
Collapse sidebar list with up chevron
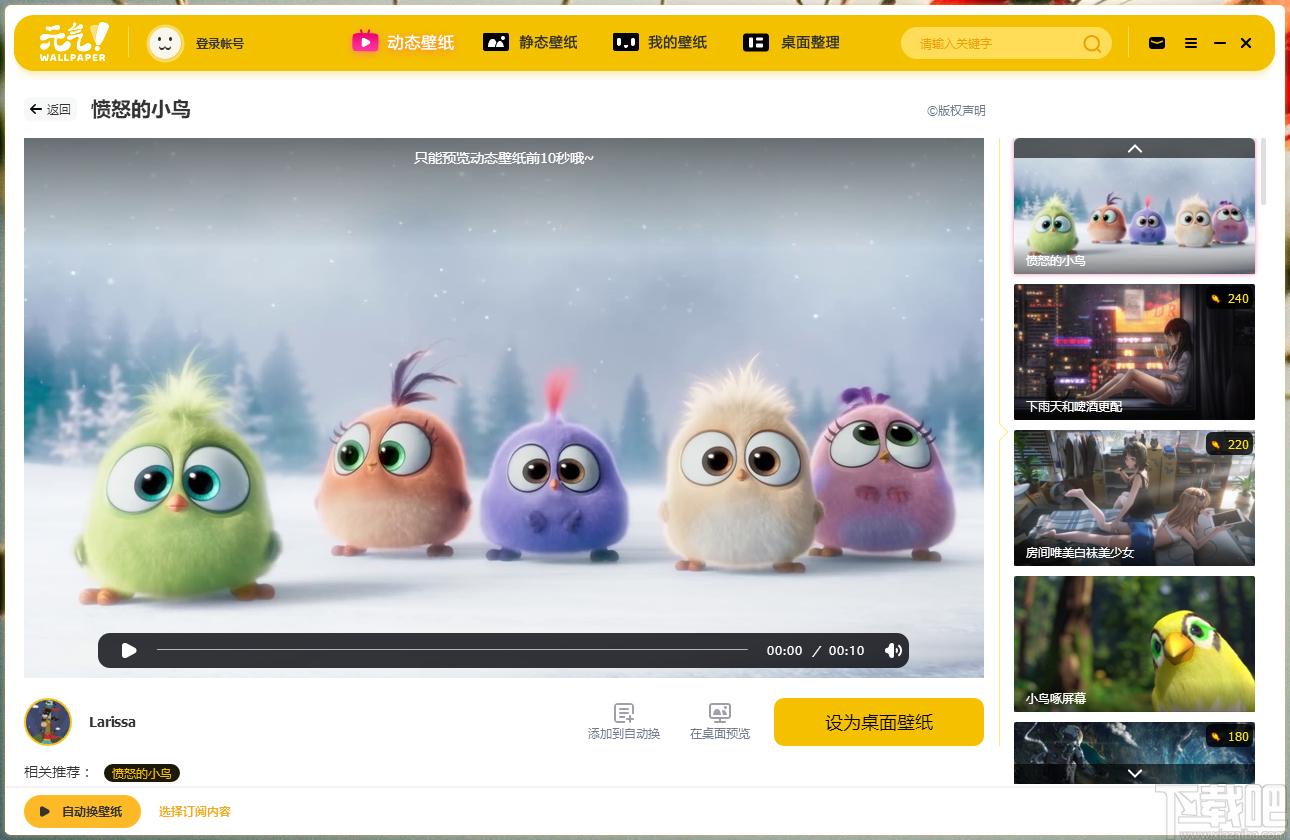pyautogui.click(x=1134, y=148)
